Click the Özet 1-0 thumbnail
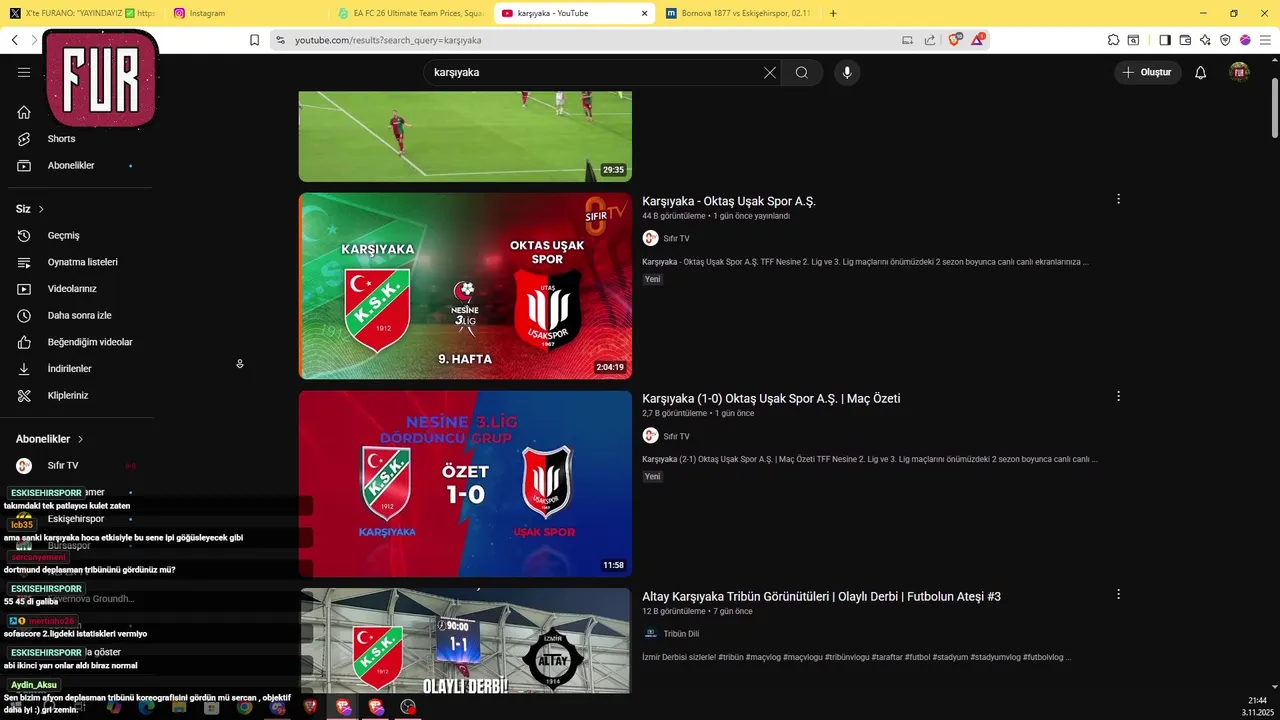Image resolution: width=1280 pixels, height=720 pixels. [x=465, y=483]
